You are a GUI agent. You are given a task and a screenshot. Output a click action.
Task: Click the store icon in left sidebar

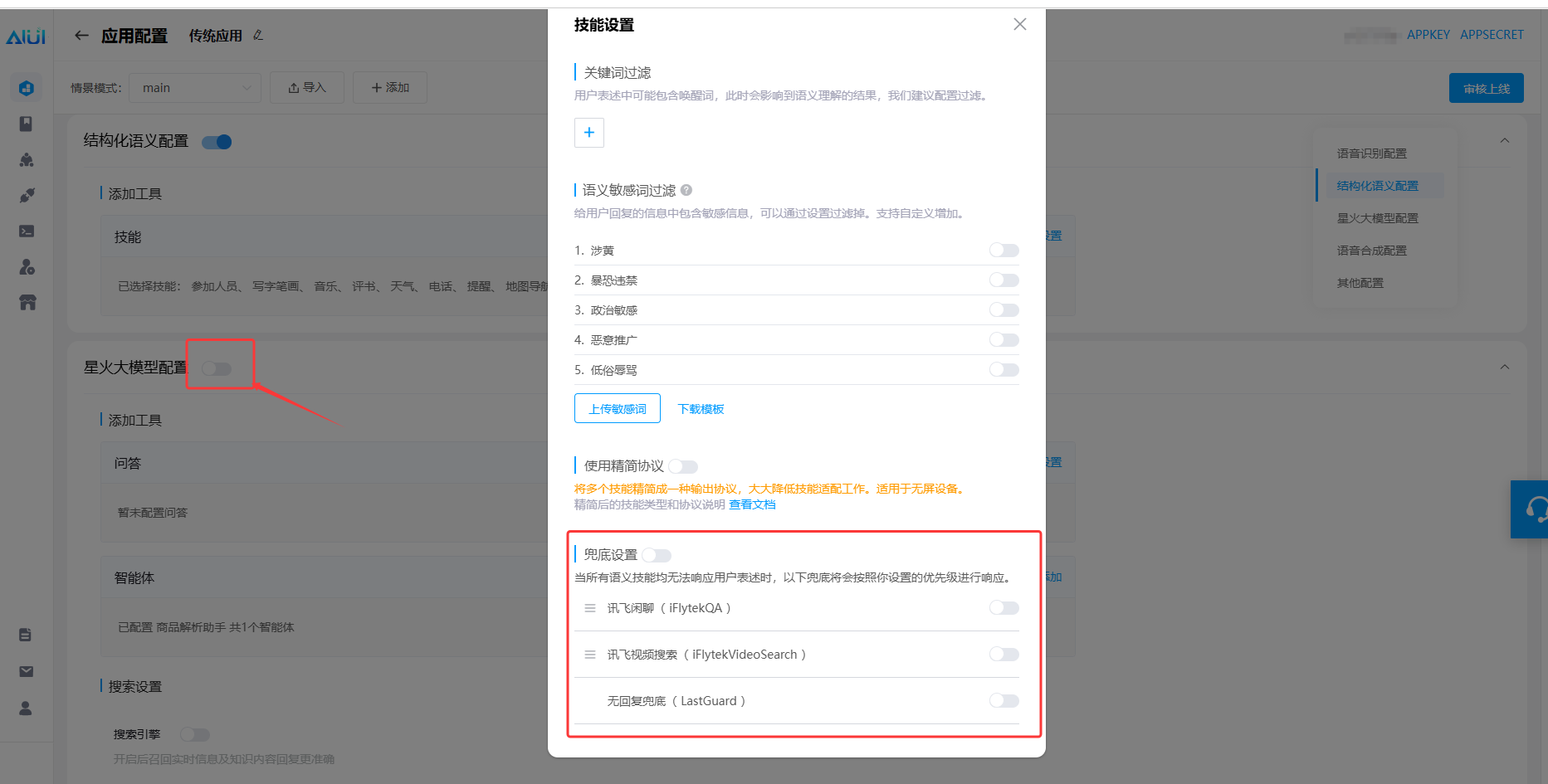(x=27, y=303)
